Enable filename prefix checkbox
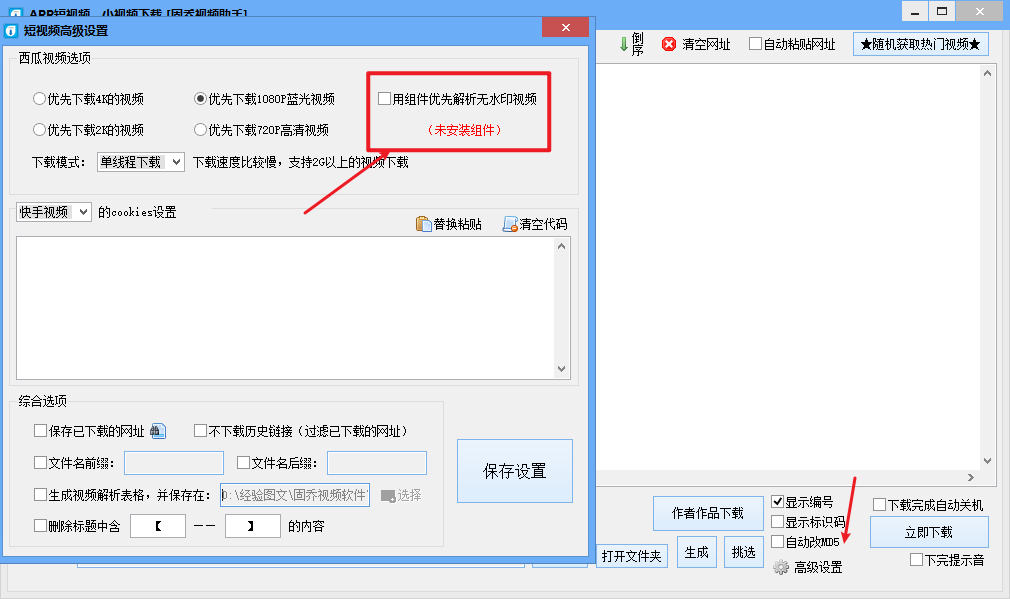This screenshot has height=599, width=1010. tap(41, 462)
